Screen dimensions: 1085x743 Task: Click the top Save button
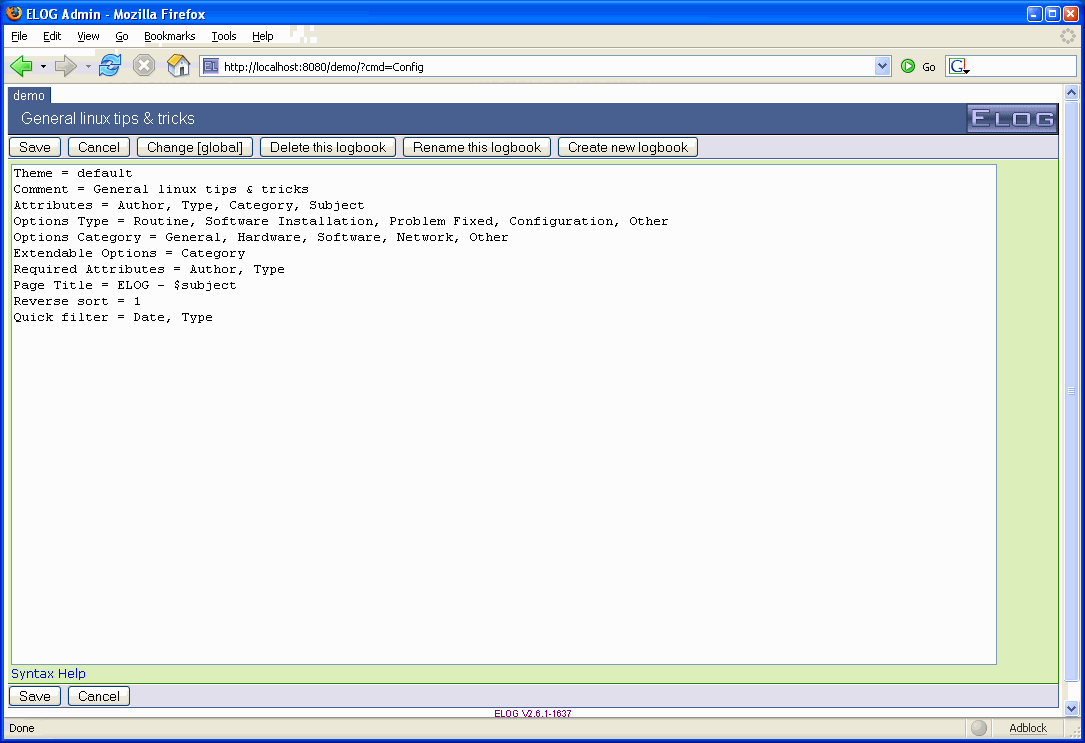click(35, 147)
